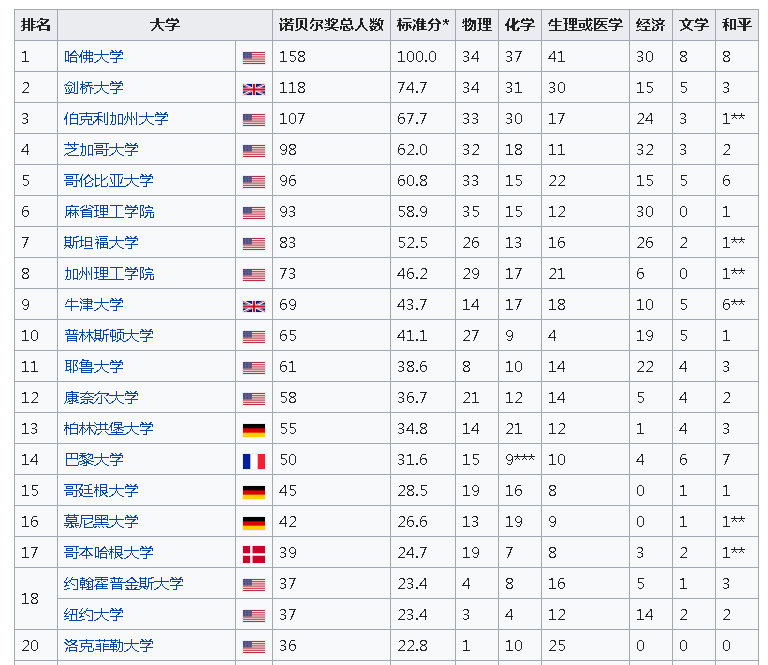The width and height of the screenshot is (768, 665).
Task: Click the total 107 for 伯克利加州大学
Action: pyautogui.click(x=292, y=119)
